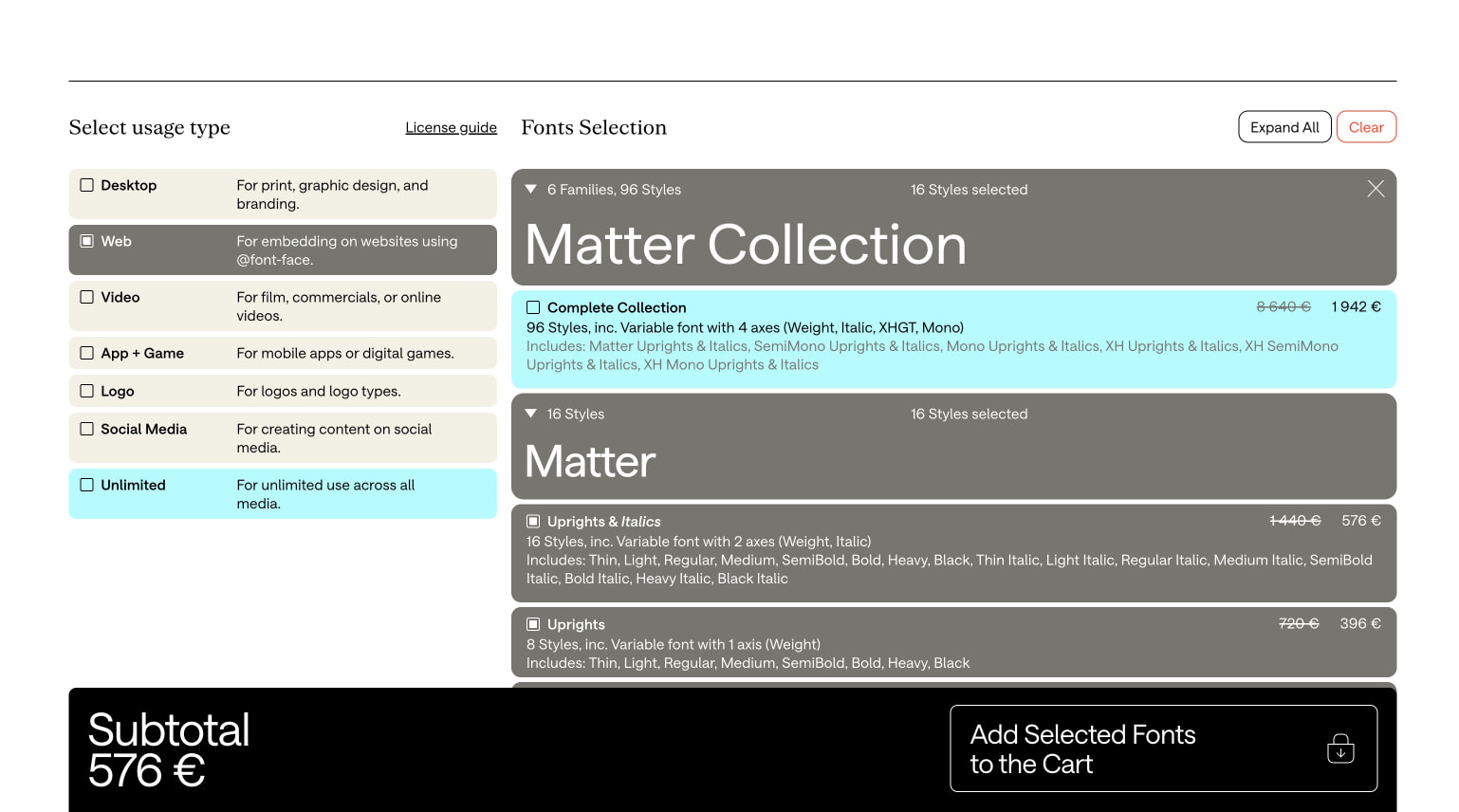Image resolution: width=1459 pixels, height=812 pixels.
Task: Click "For logos and logo types." description
Action: pyautogui.click(x=319, y=391)
